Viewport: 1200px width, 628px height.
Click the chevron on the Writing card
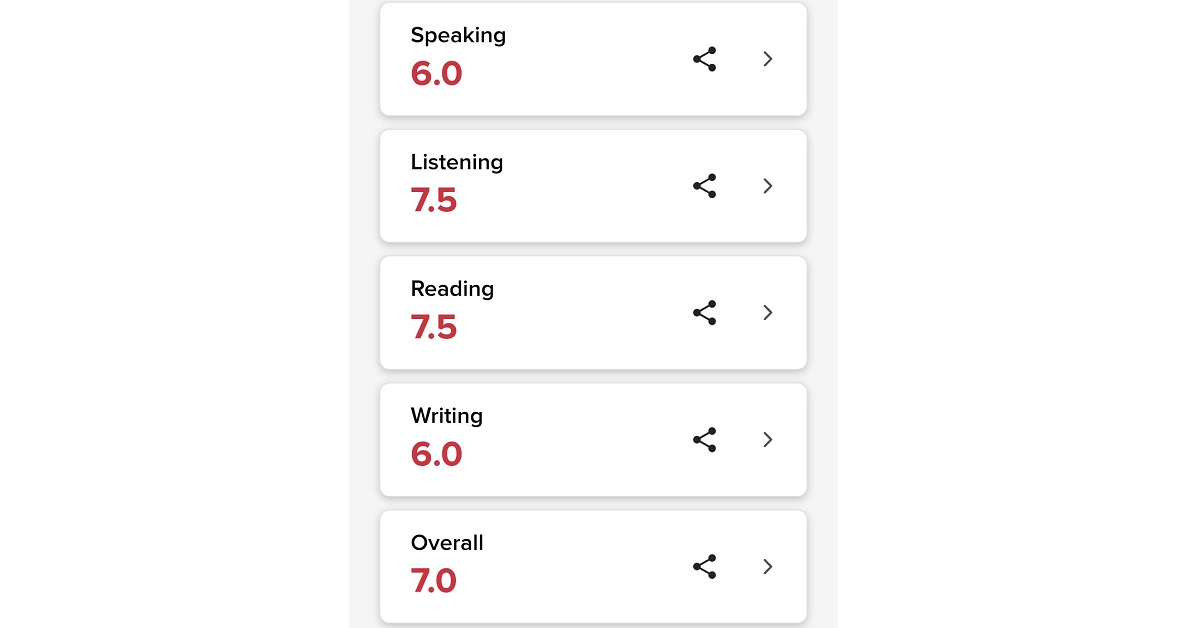pyautogui.click(x=768, y=440)
